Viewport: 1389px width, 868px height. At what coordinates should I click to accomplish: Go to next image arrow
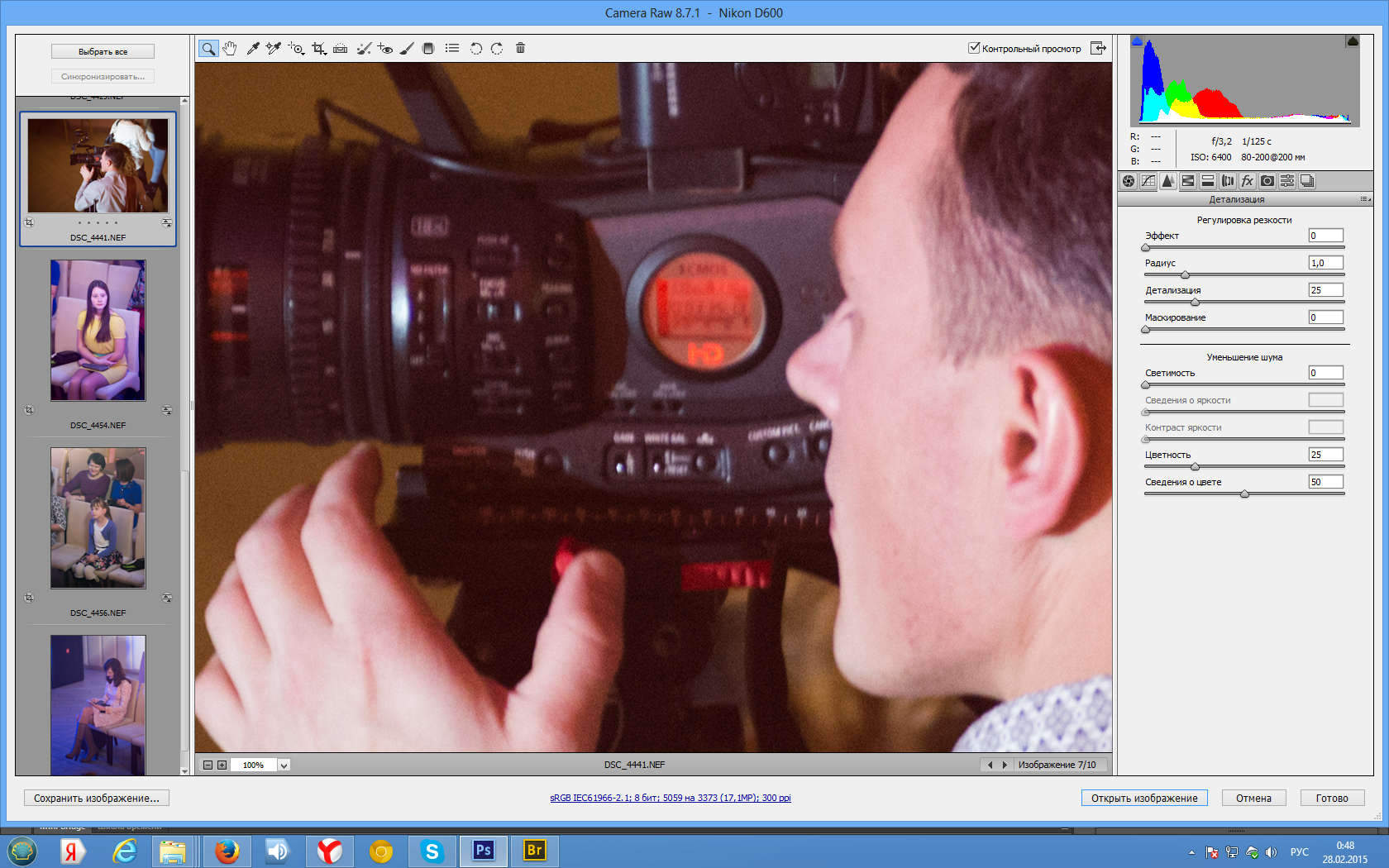pyautogui.click(x=1005, y=765)
